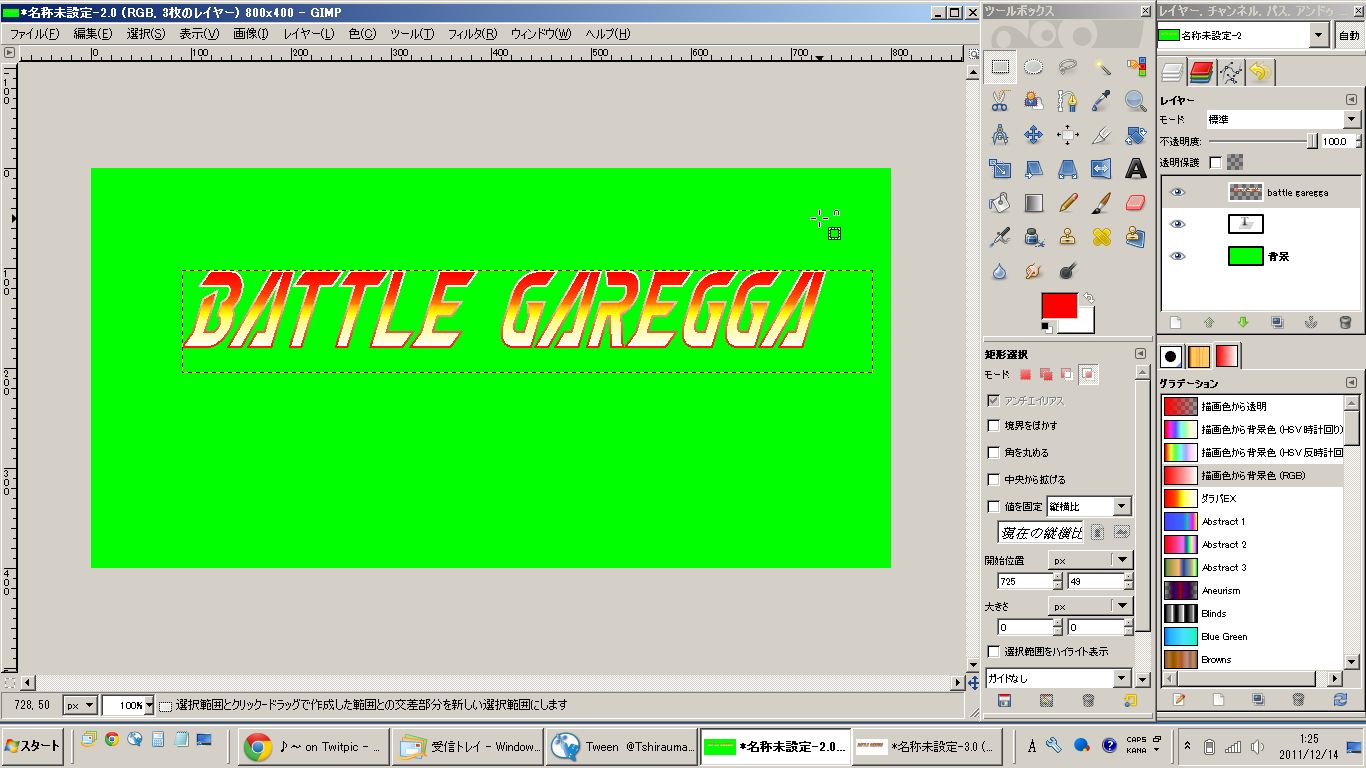Choose the Heal bandage tool
Image resolution: width=1366 pixels, height=768 pixels.
[1102, 237]
